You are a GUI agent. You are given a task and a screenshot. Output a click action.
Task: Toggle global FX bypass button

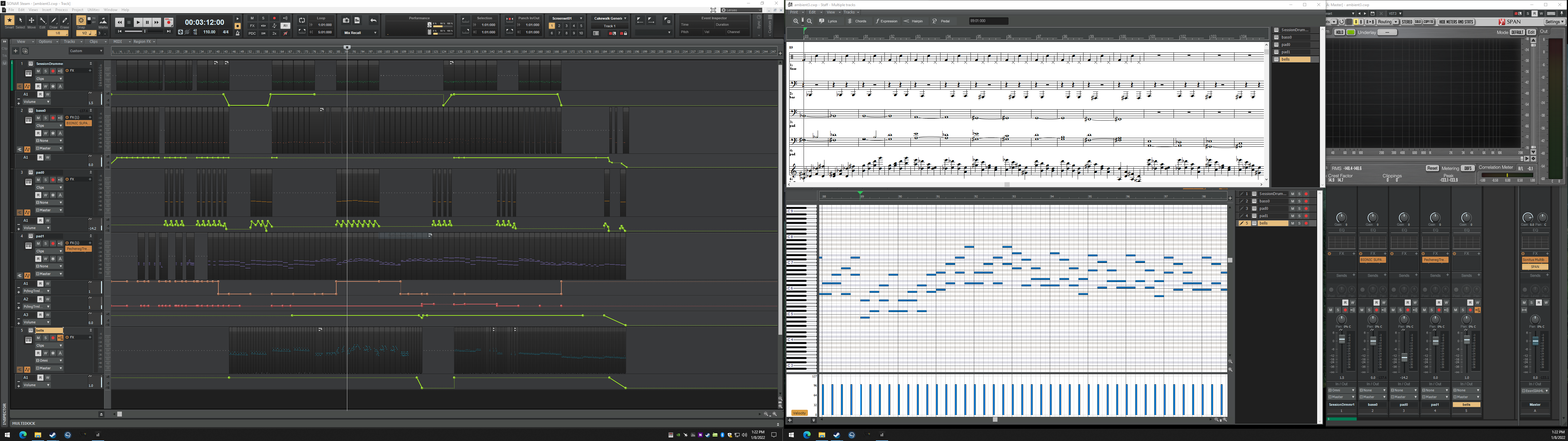(253, 26)
